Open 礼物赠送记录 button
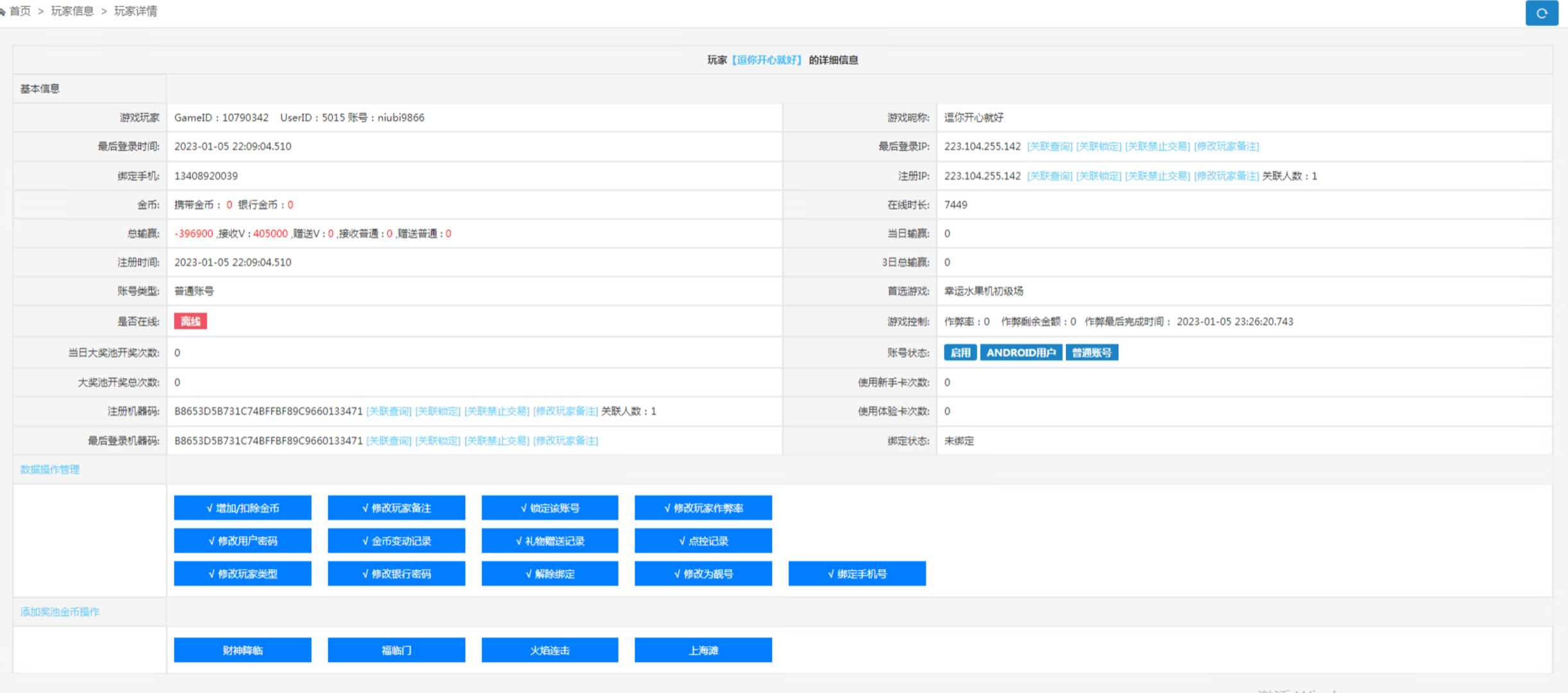Viewport: 1568px width, 693px height. point(550,541)
